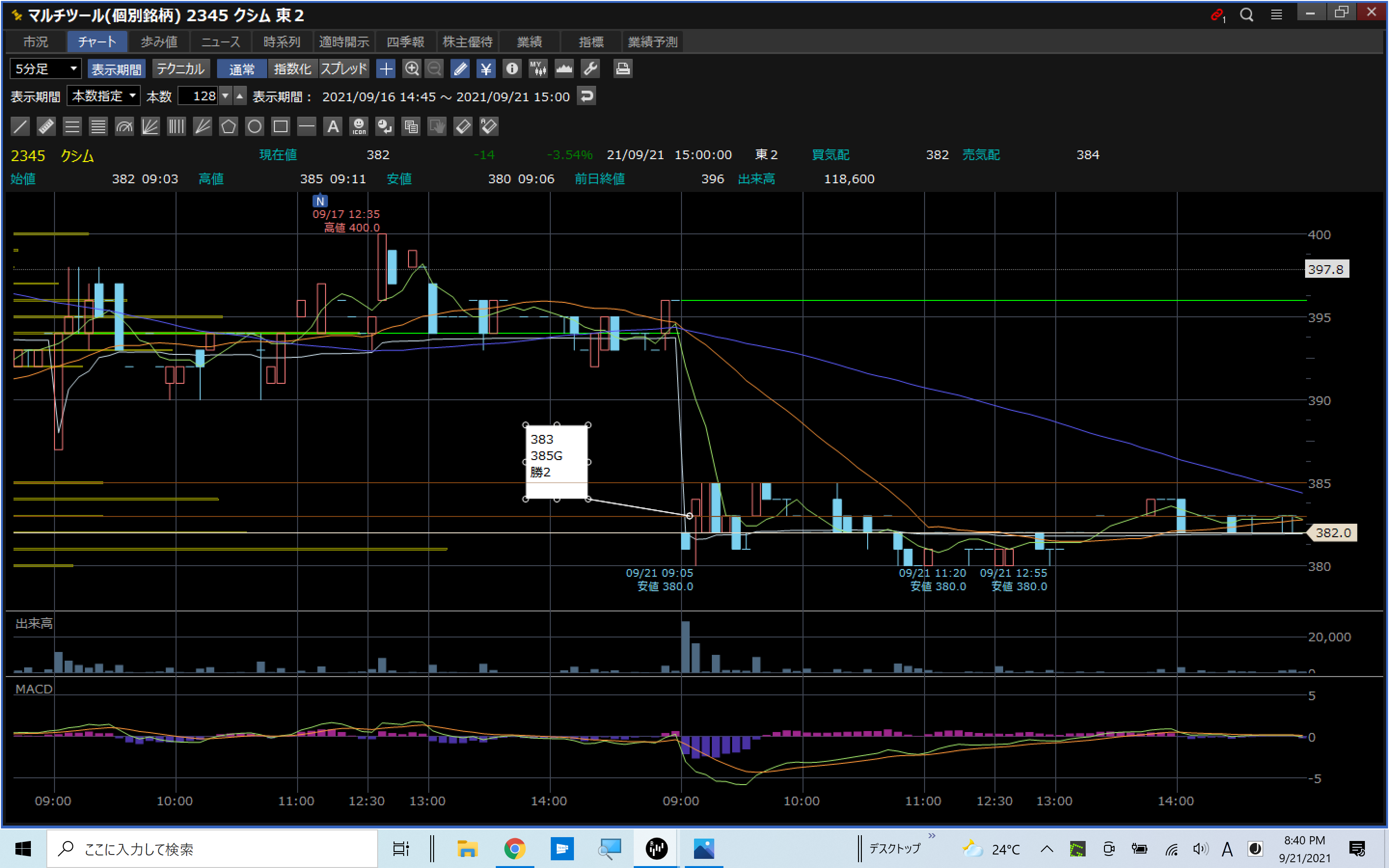Click the テクニカル button
The image size is (1389, 868).
(180, 69)
